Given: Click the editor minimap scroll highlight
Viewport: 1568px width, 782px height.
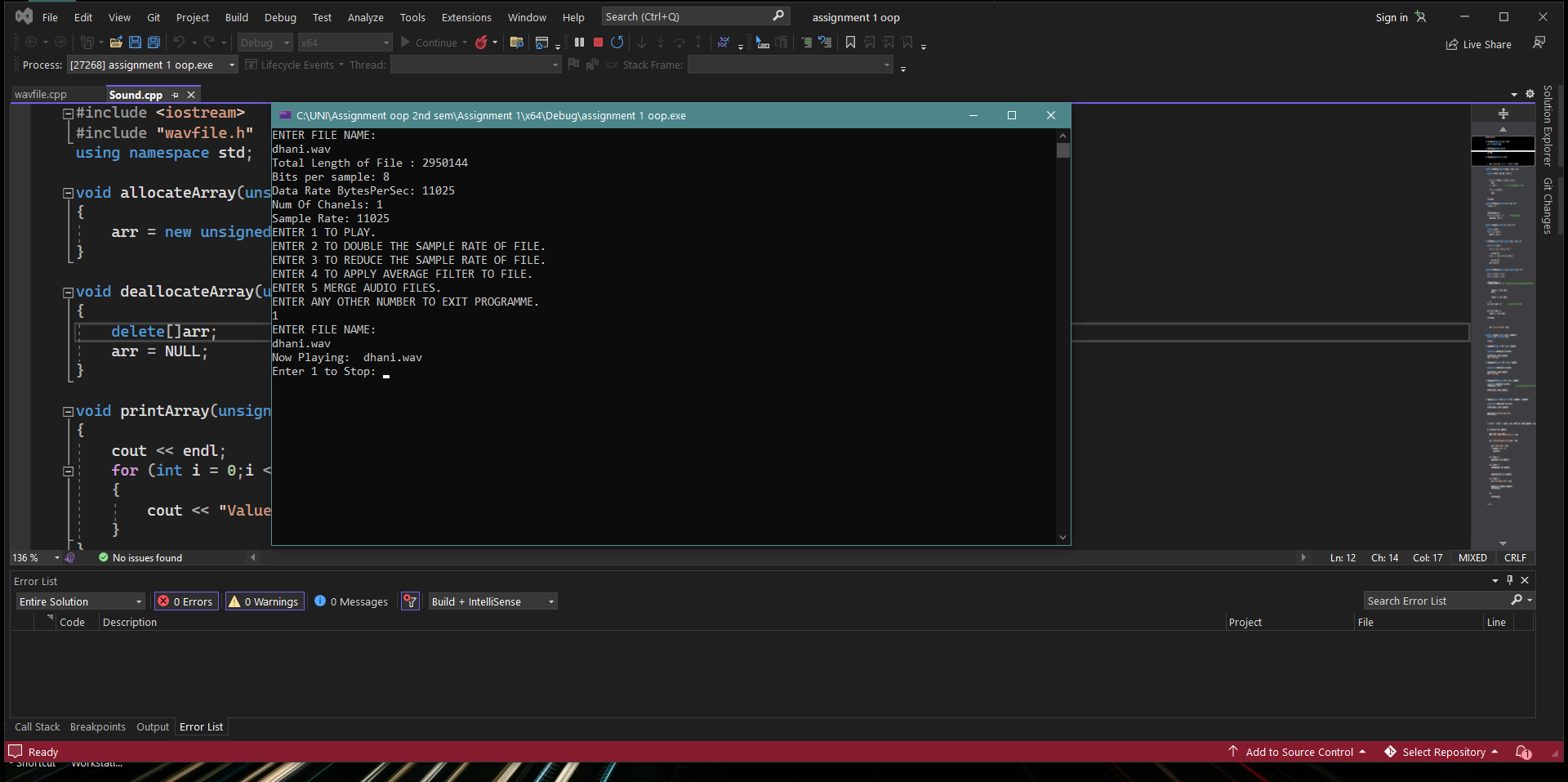Looking at the screenshot, I should (x=1503, y=151).
